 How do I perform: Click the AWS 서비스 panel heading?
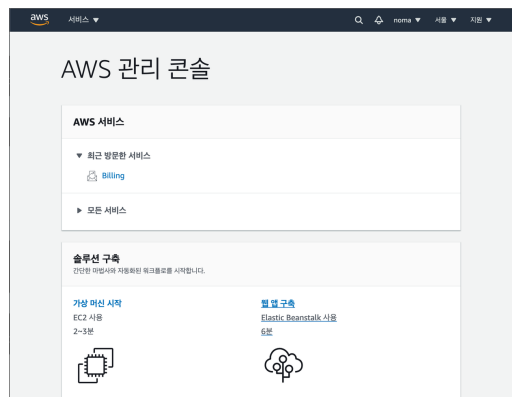99,122
